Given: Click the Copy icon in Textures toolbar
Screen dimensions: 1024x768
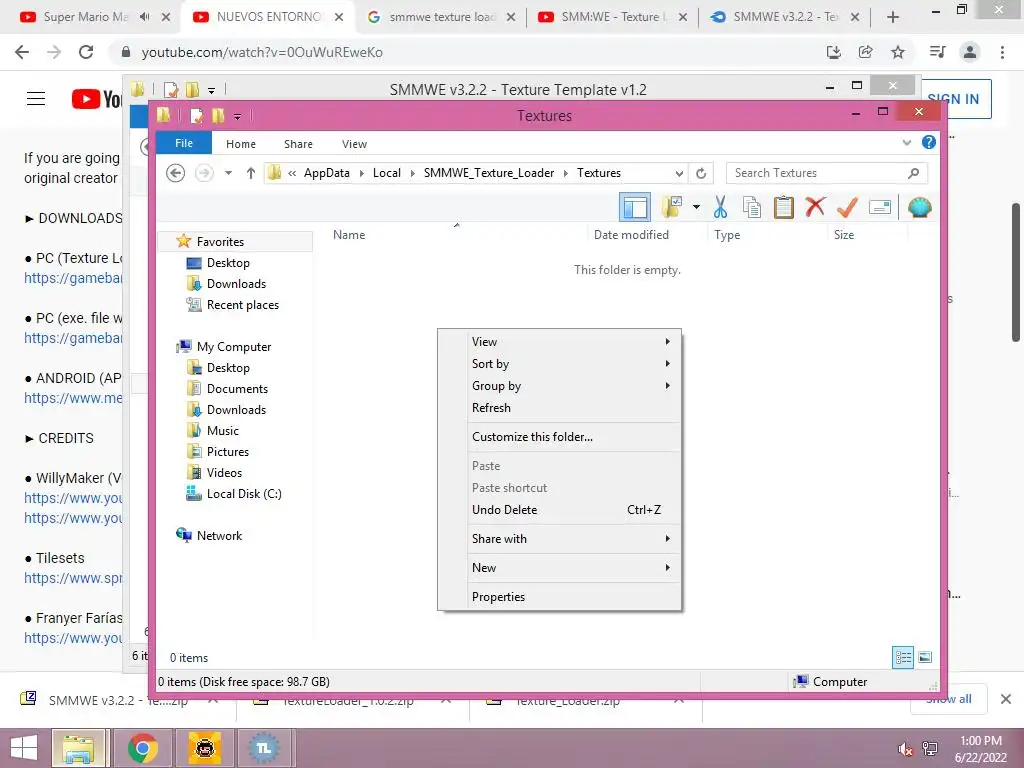Looking at the screenshot, I should 752,208.
